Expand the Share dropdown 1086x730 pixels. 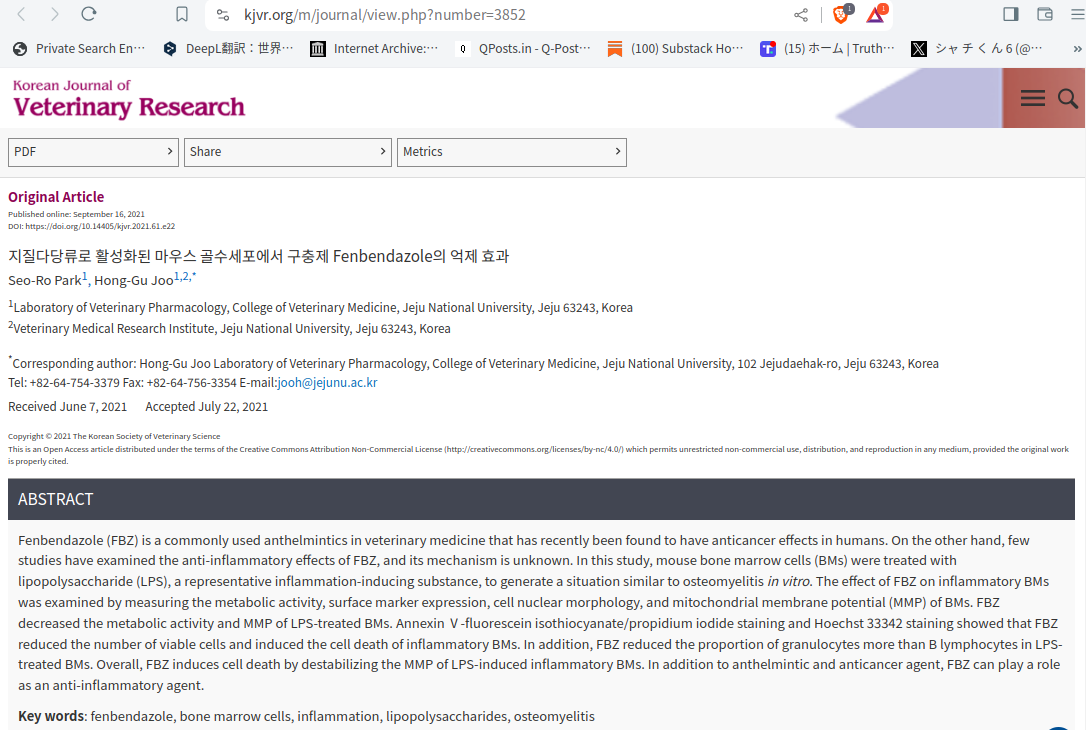(287, 152)
